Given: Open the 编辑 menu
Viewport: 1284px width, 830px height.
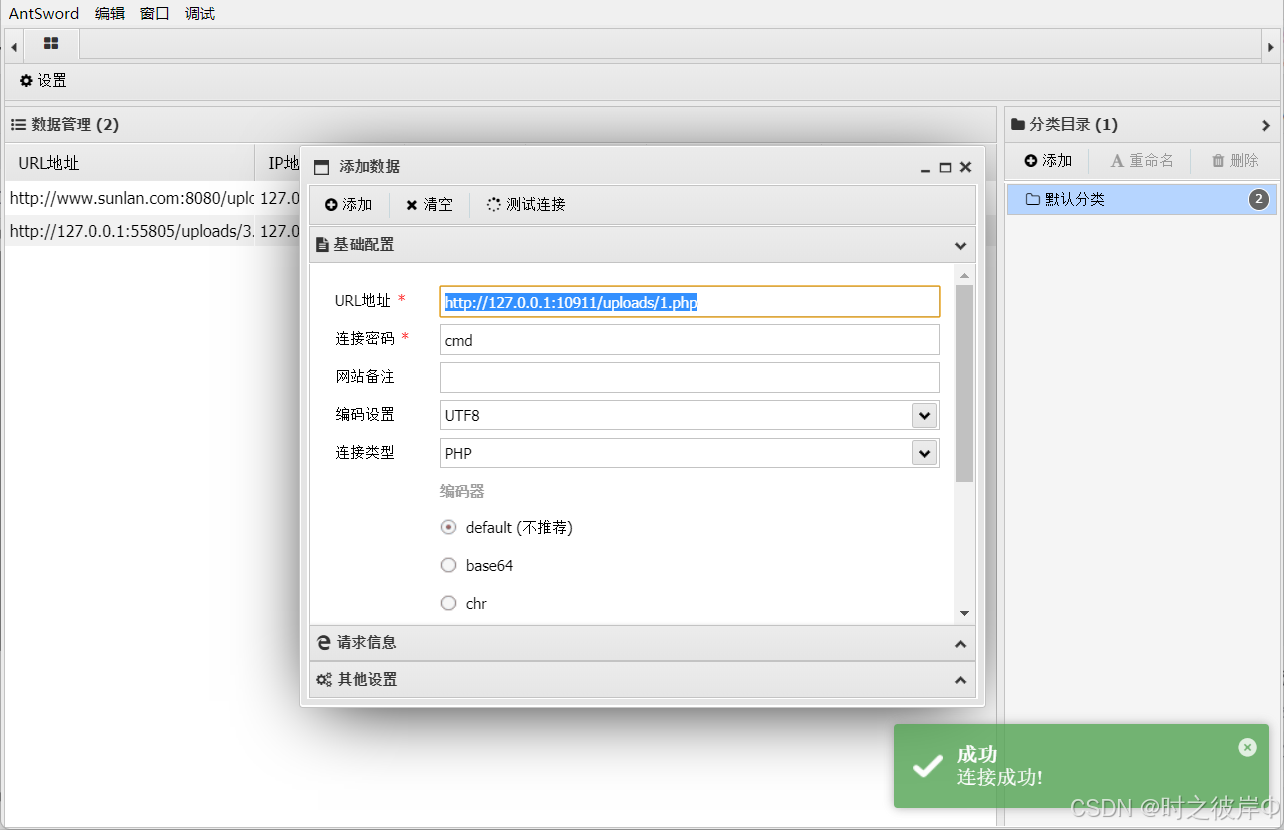Looking at the screenshot, I should (x=110, y=14).
